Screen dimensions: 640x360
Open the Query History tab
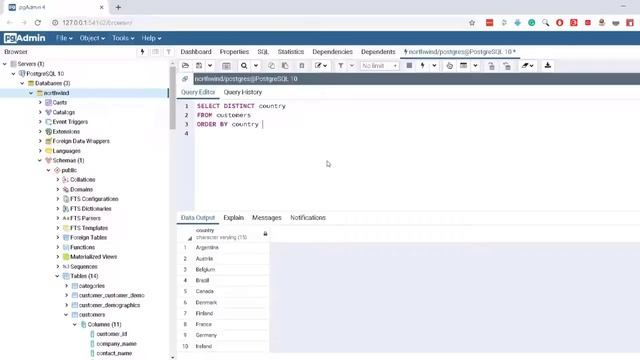(x=243, y=92)
